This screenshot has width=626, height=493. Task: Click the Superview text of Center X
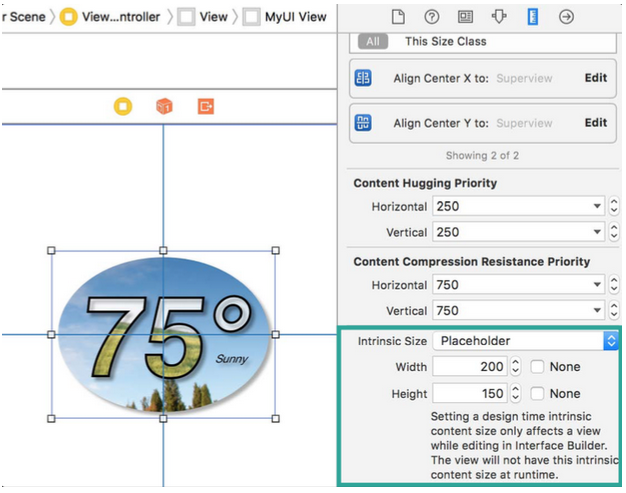[524, 78]
